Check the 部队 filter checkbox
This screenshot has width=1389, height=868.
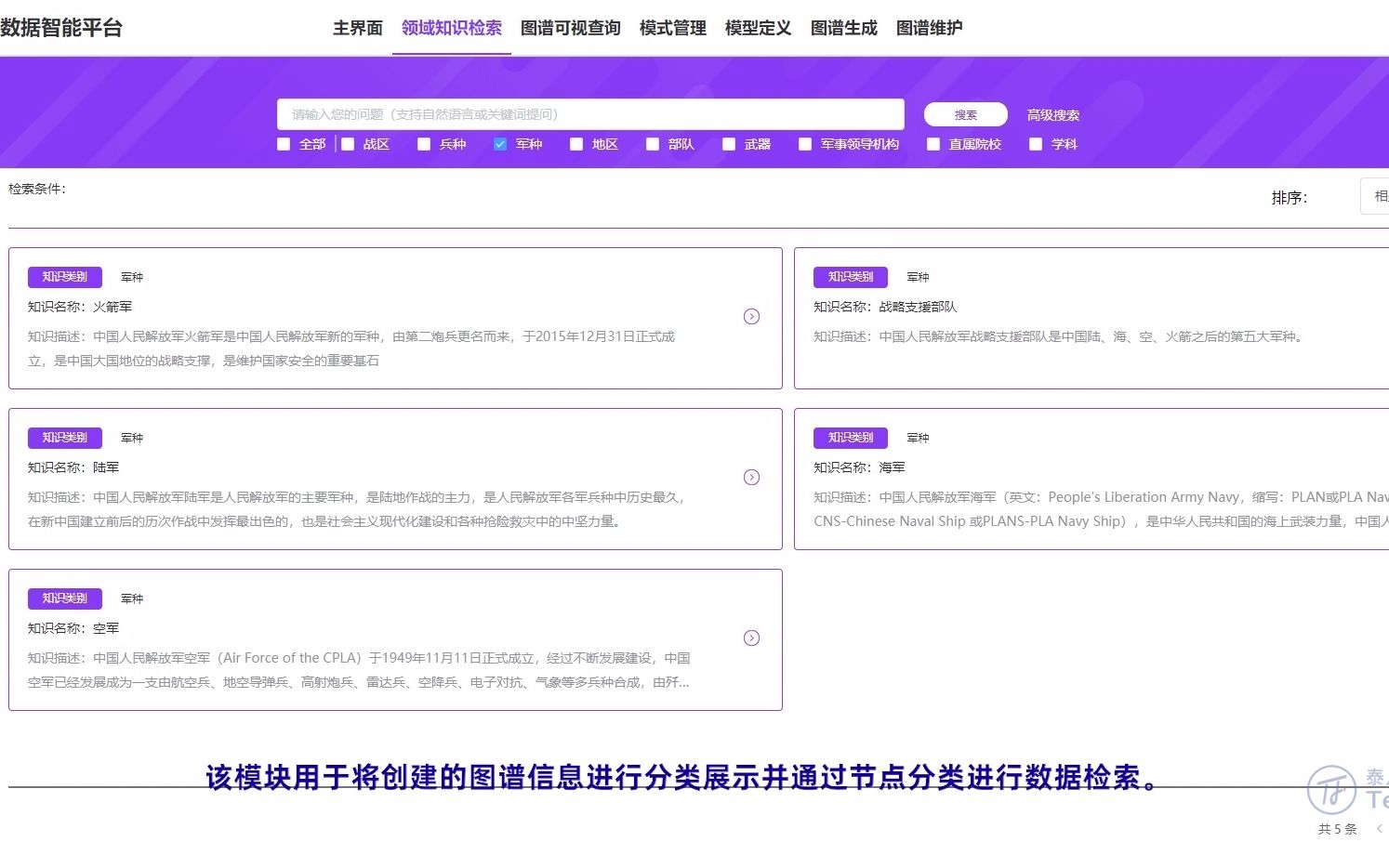653,144
